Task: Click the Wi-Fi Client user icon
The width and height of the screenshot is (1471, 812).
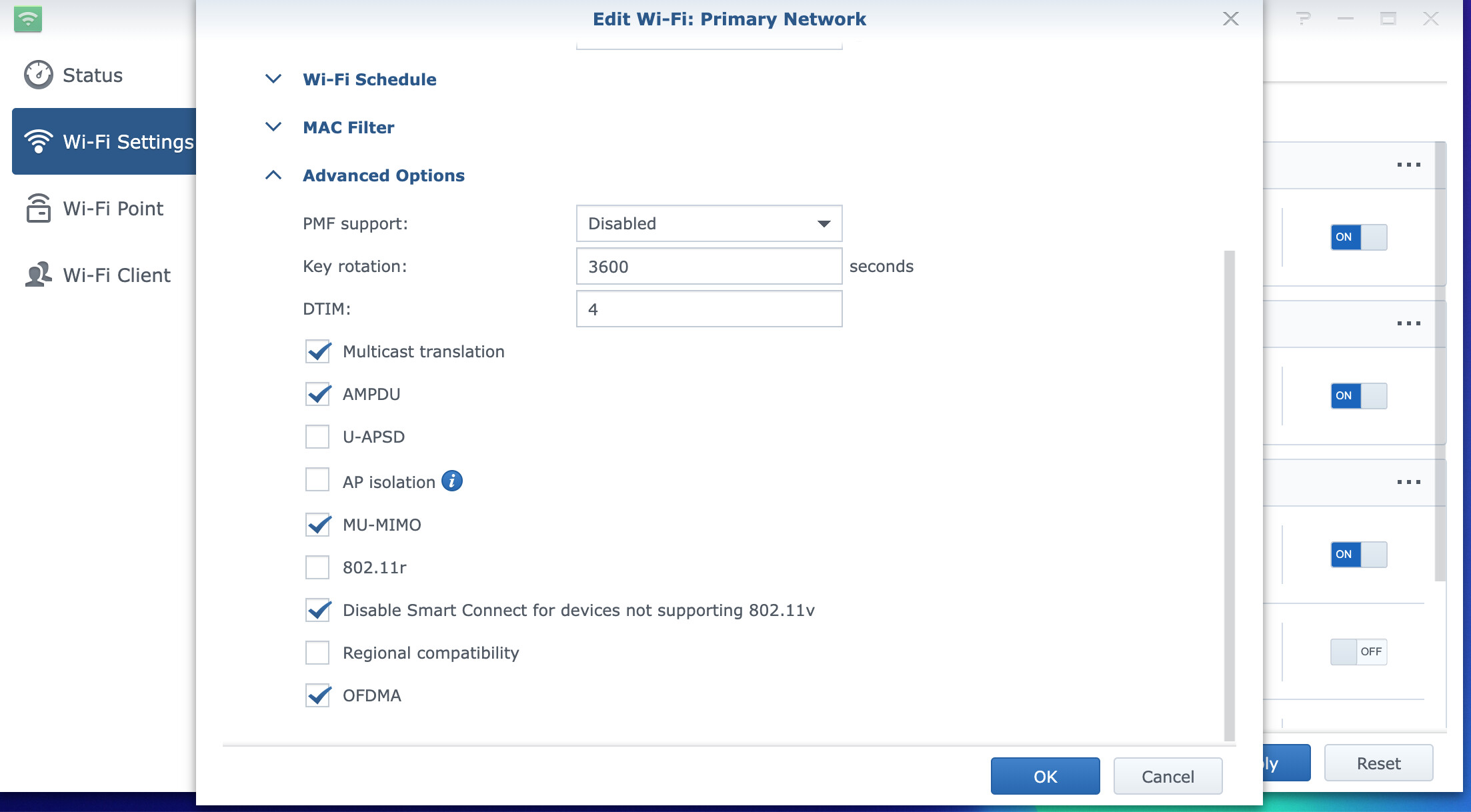Action: [x=38, y=275]
